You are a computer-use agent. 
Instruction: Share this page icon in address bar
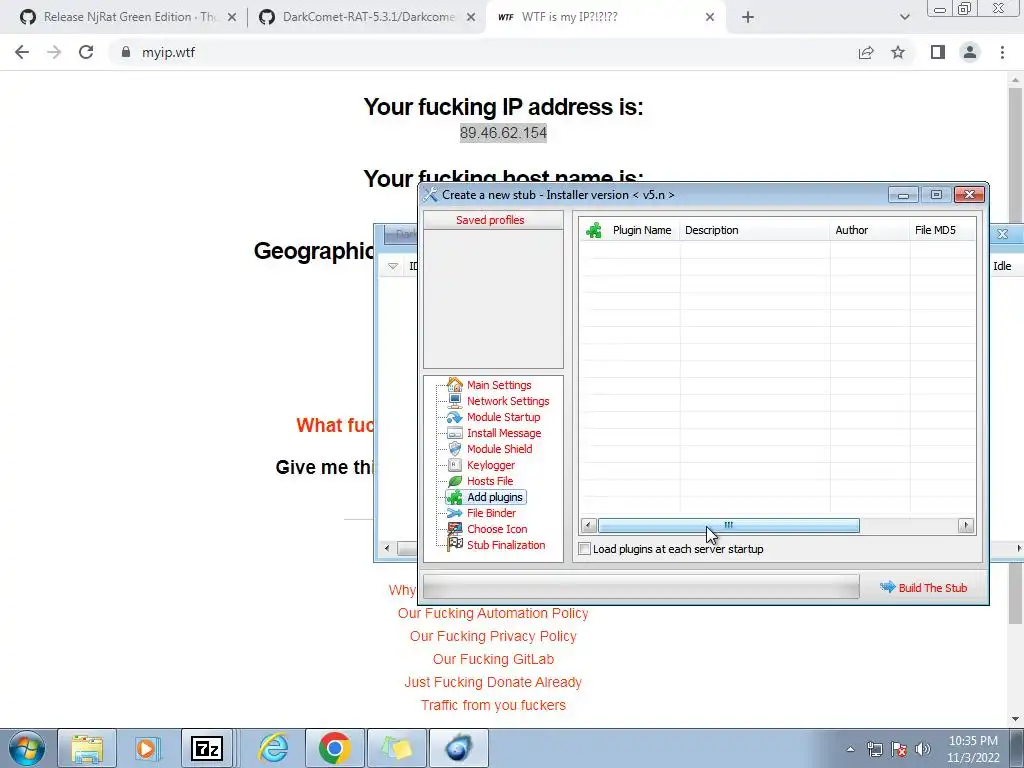(x=866, y=52)
